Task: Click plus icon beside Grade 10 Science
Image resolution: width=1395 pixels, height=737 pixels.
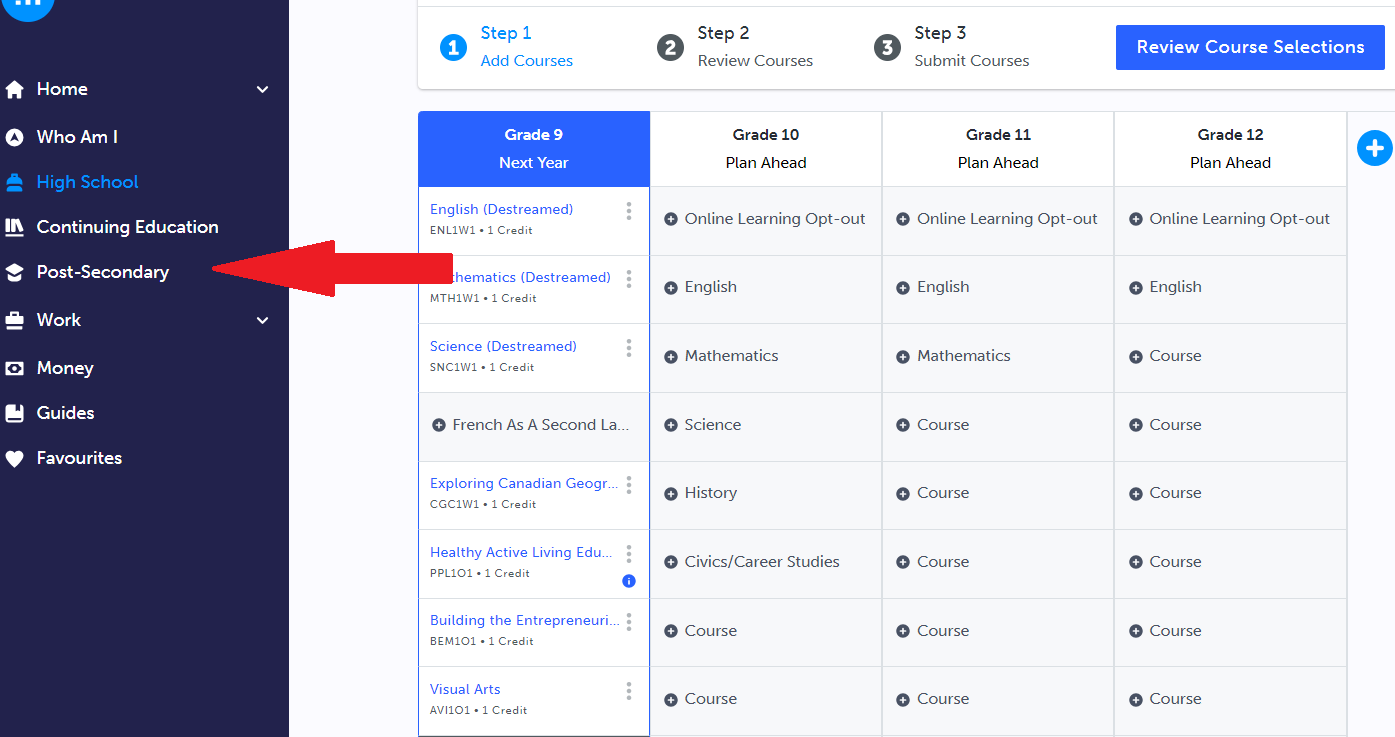Action: coord(671,425)
